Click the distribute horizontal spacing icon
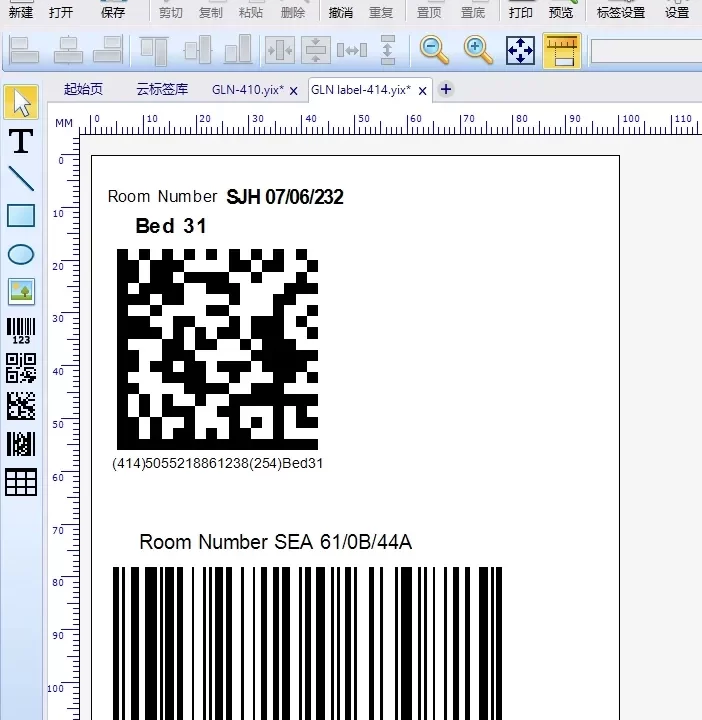Viewport: 702px width, 720px height. (352, 50)
